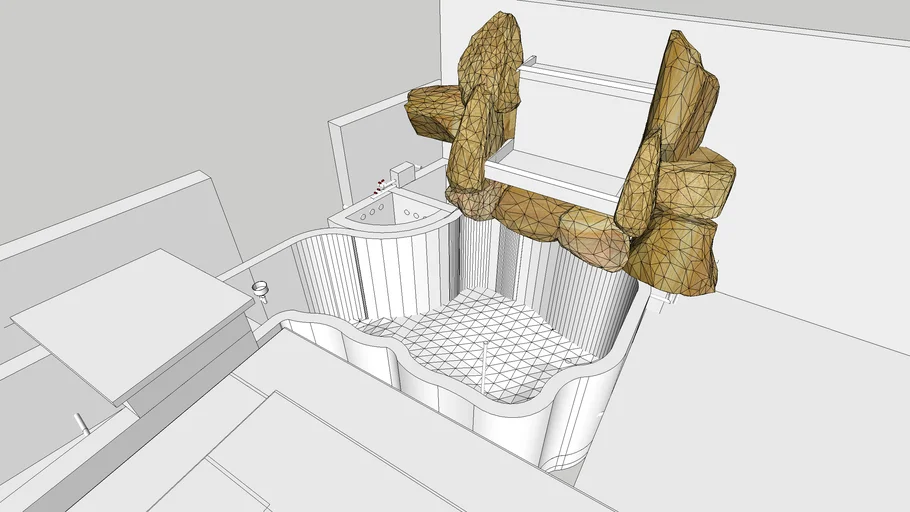Image resolution: width=910 pixels, height=512 pixels.
Task: Select the far-left rock jutting from the wall
Action: click(432, 111)
